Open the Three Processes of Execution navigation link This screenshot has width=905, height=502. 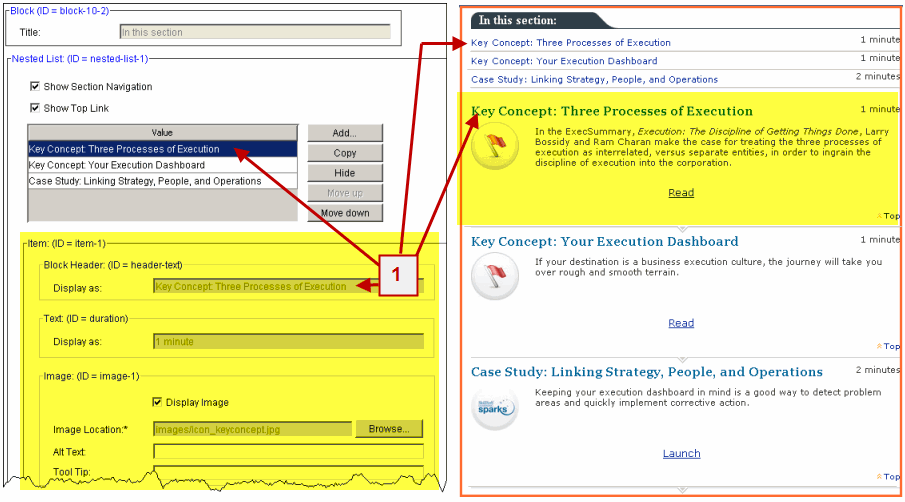pyautogui.click(x=571, y=43)
